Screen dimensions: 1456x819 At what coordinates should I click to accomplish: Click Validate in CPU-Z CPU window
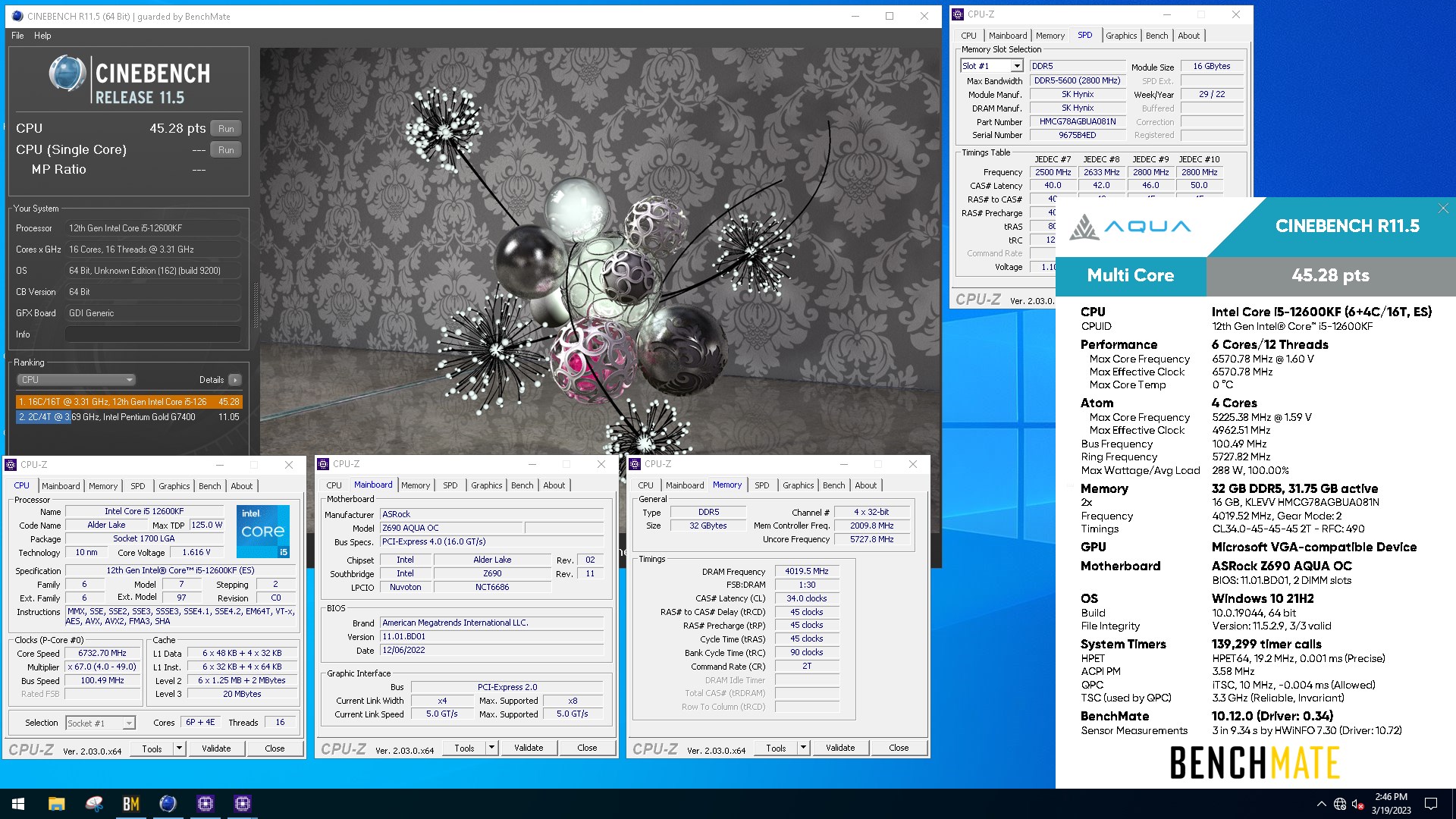[x=216, y=748]
